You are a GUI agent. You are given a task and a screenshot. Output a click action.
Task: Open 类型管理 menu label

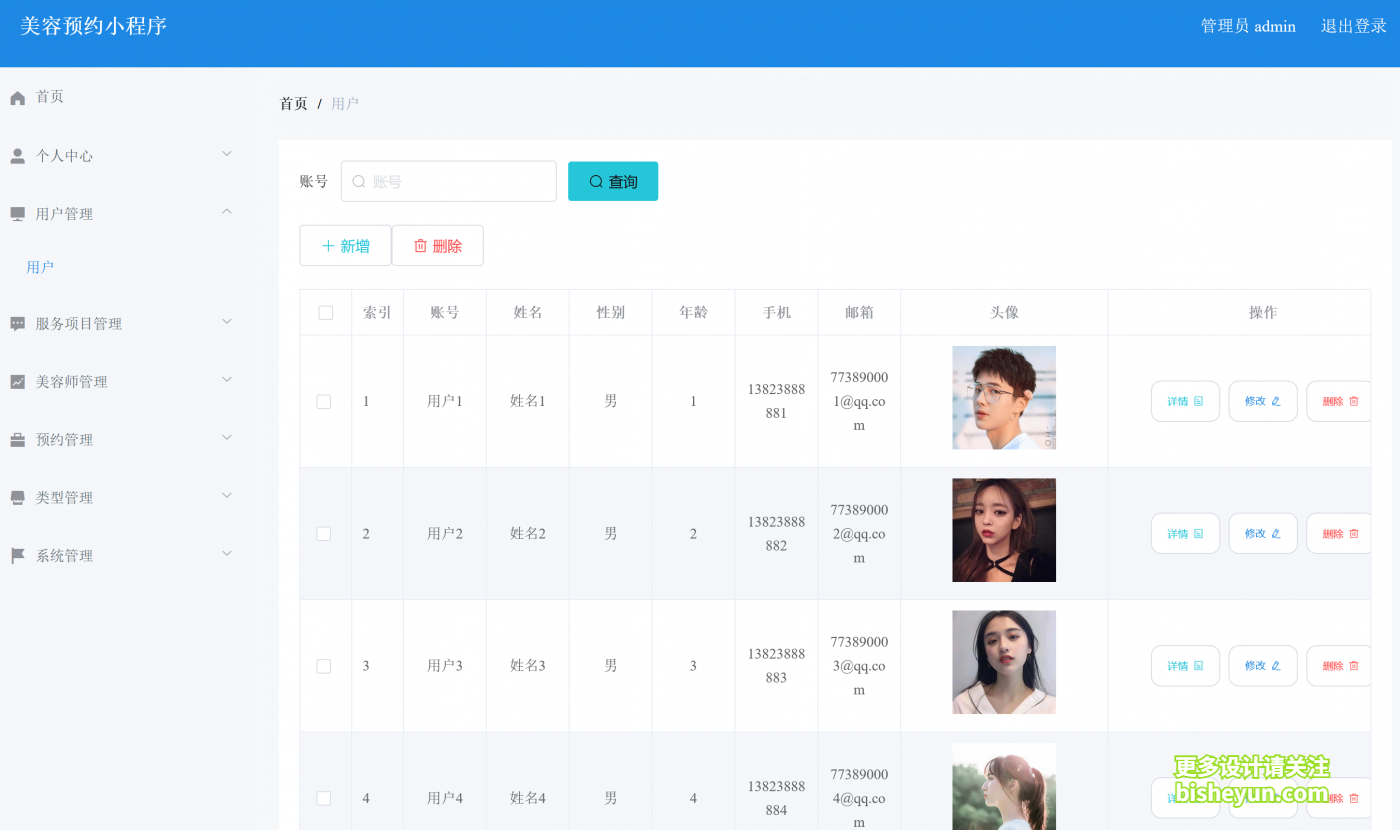[x=65, y=498]
